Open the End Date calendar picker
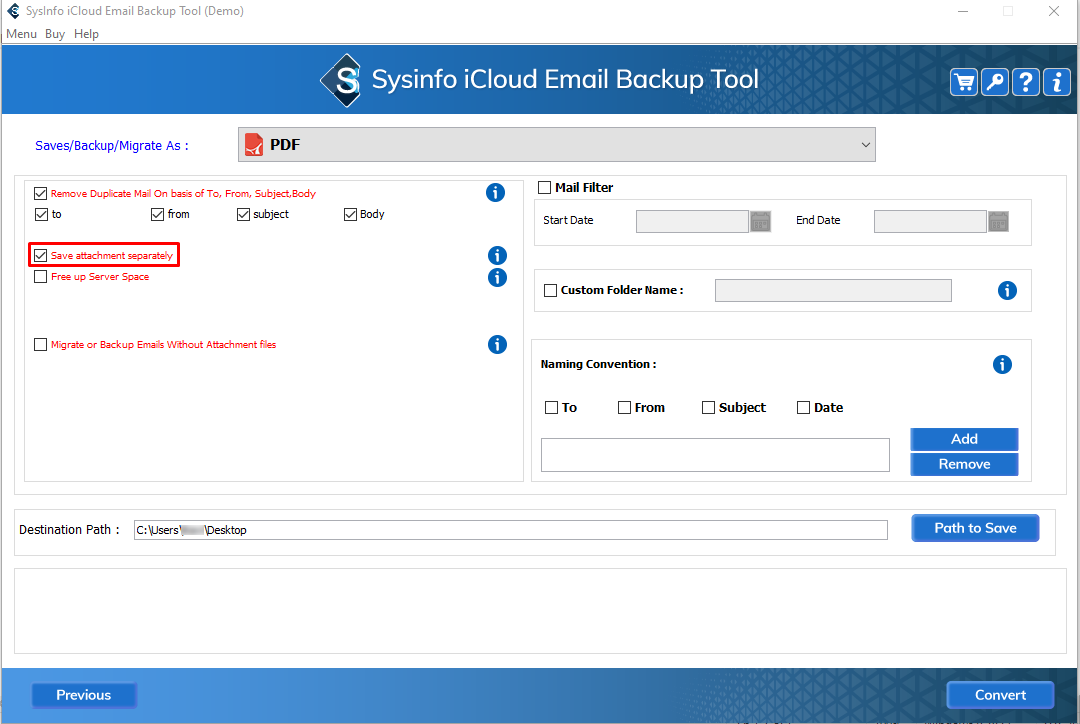The height and width of the screenshot is (724, 1080). point(998,221)
